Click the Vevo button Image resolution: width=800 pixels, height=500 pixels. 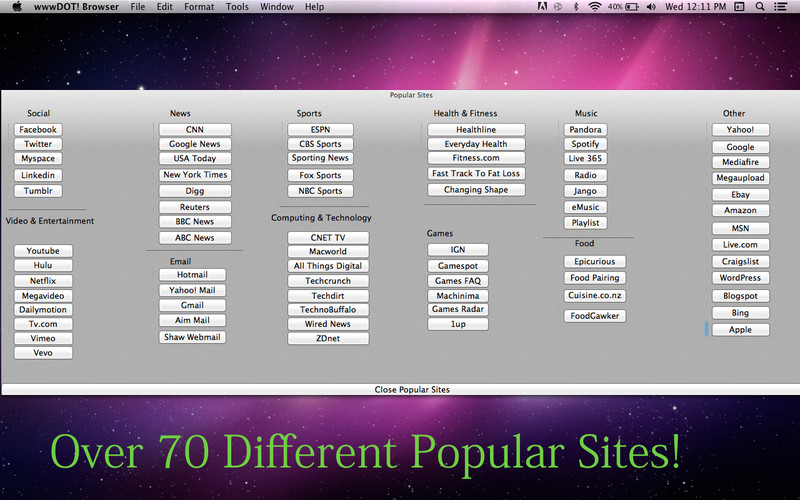pyautogui.click(x=43, y=353)
